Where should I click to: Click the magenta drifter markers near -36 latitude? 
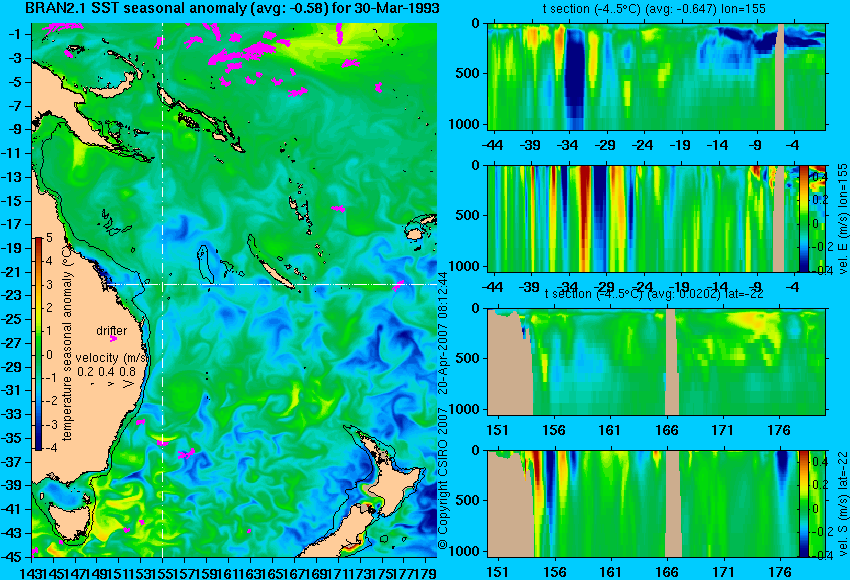coord(186,453)
